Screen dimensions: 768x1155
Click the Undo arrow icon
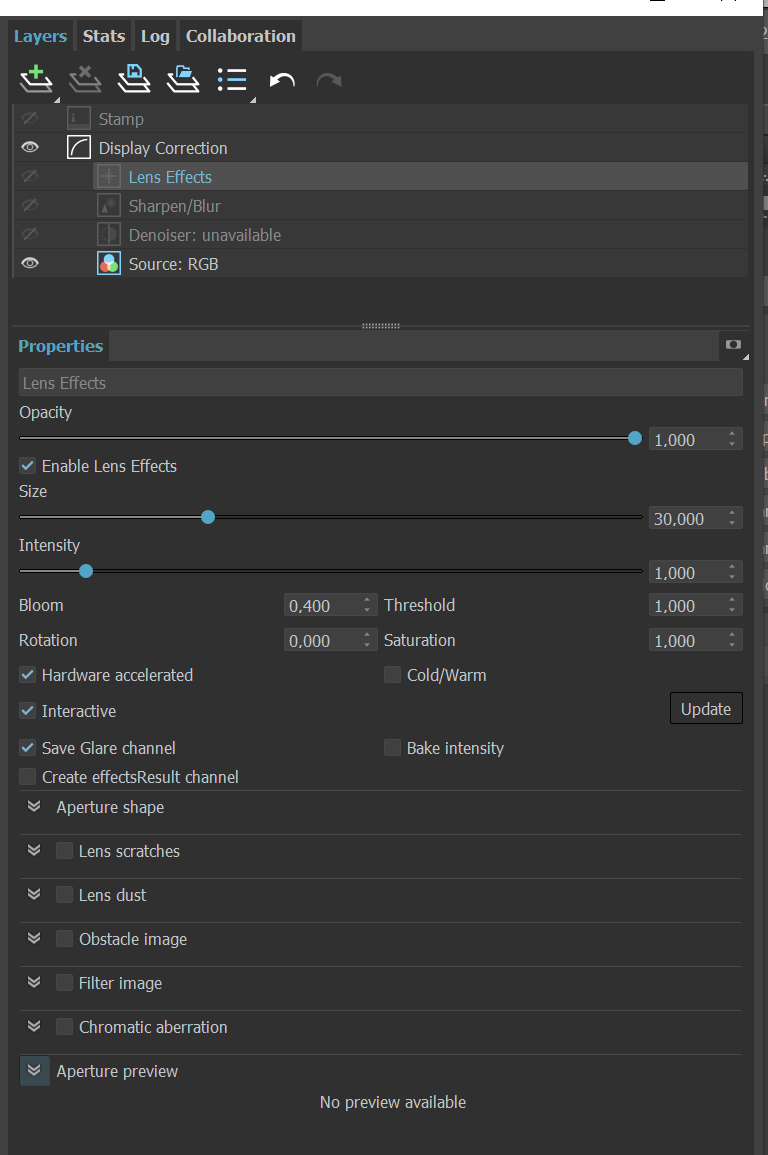pos(282,80)
